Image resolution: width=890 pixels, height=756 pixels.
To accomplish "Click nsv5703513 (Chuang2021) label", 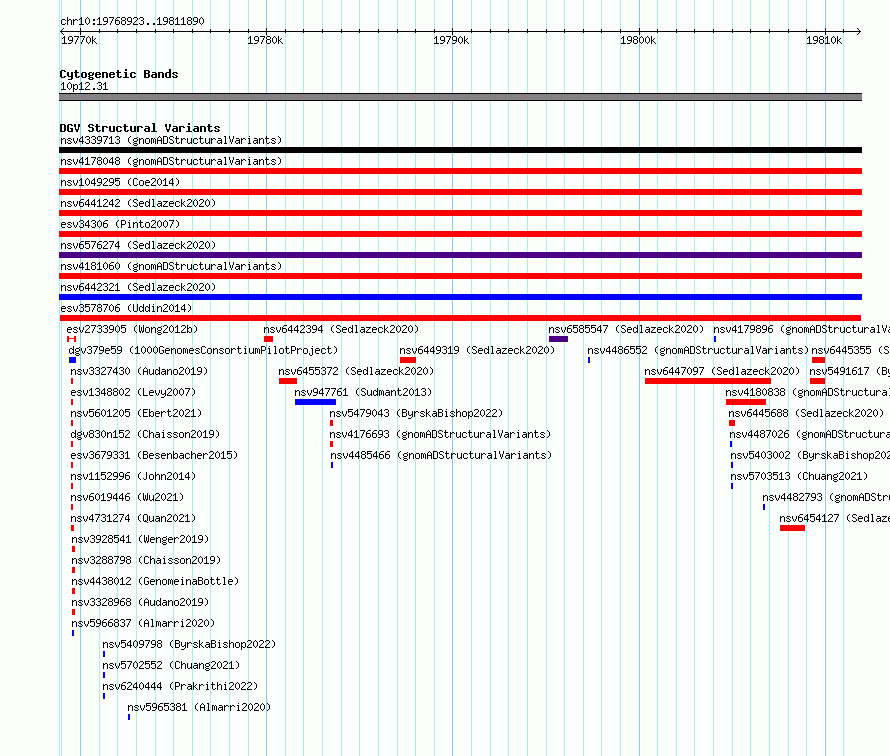I will [x=799, y=476].
